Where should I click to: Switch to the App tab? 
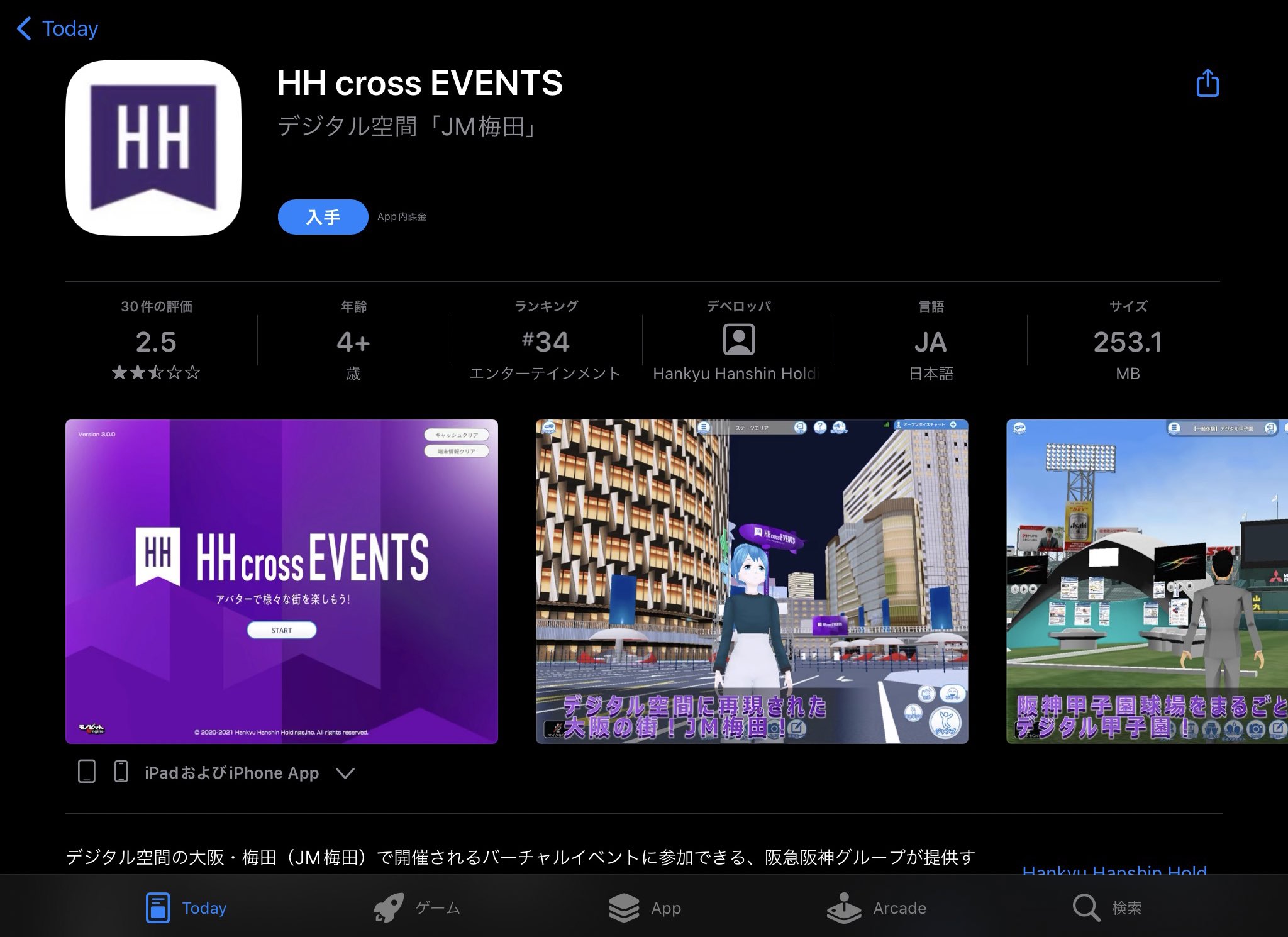click(666, 908)
